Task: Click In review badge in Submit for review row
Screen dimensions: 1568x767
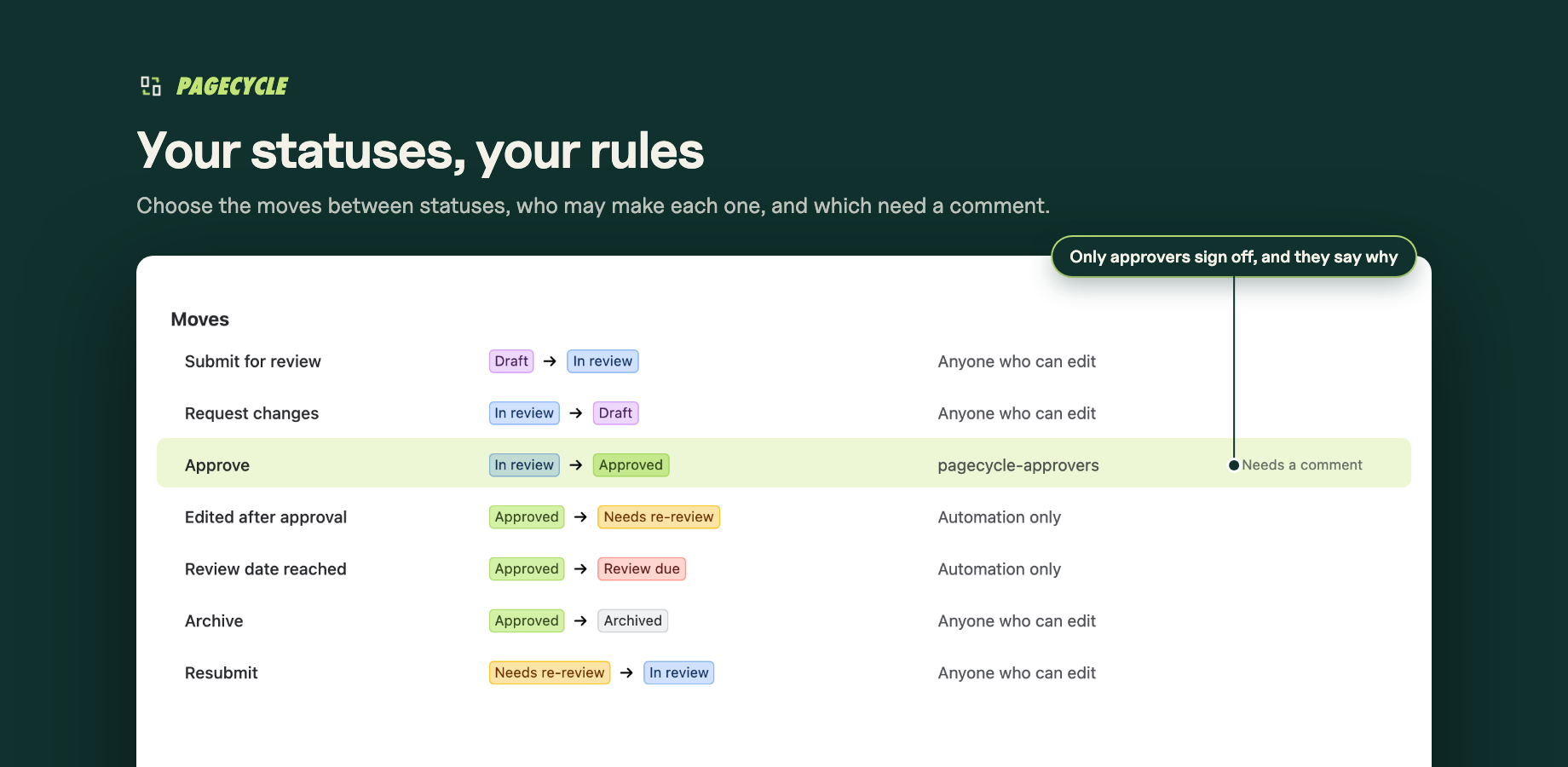Action: tap(602, 361)
